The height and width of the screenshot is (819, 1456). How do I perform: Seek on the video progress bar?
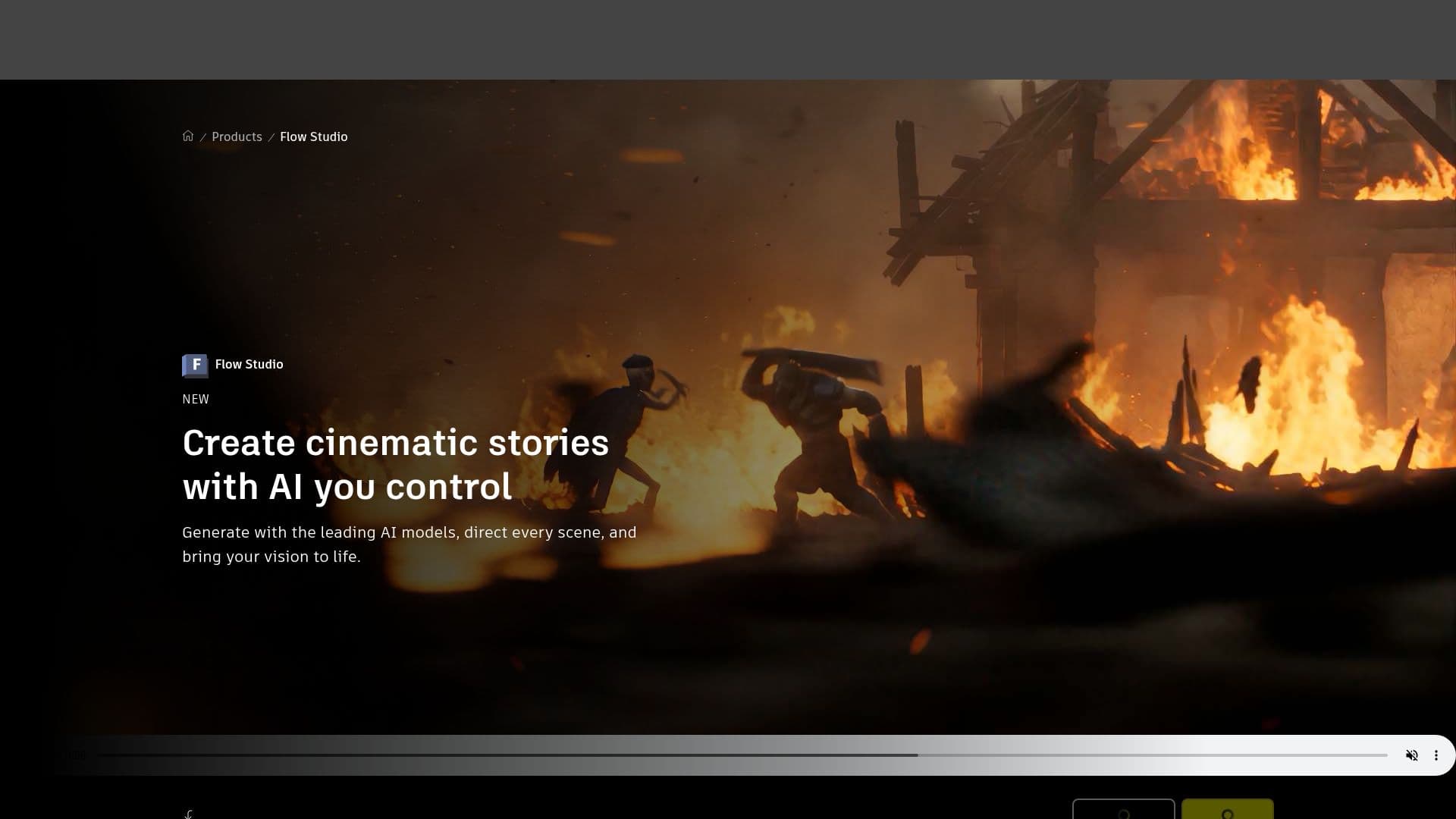coord(742,755)
